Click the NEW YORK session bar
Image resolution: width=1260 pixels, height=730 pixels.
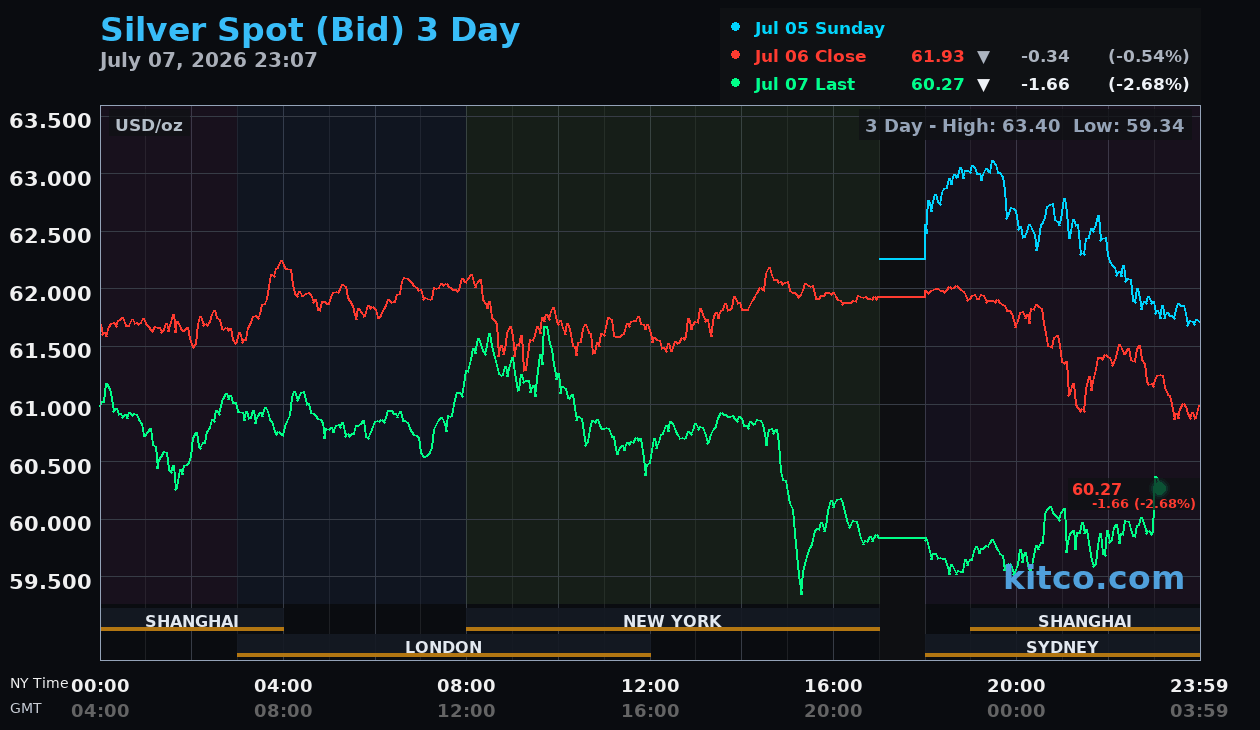[x=673, y=620]
